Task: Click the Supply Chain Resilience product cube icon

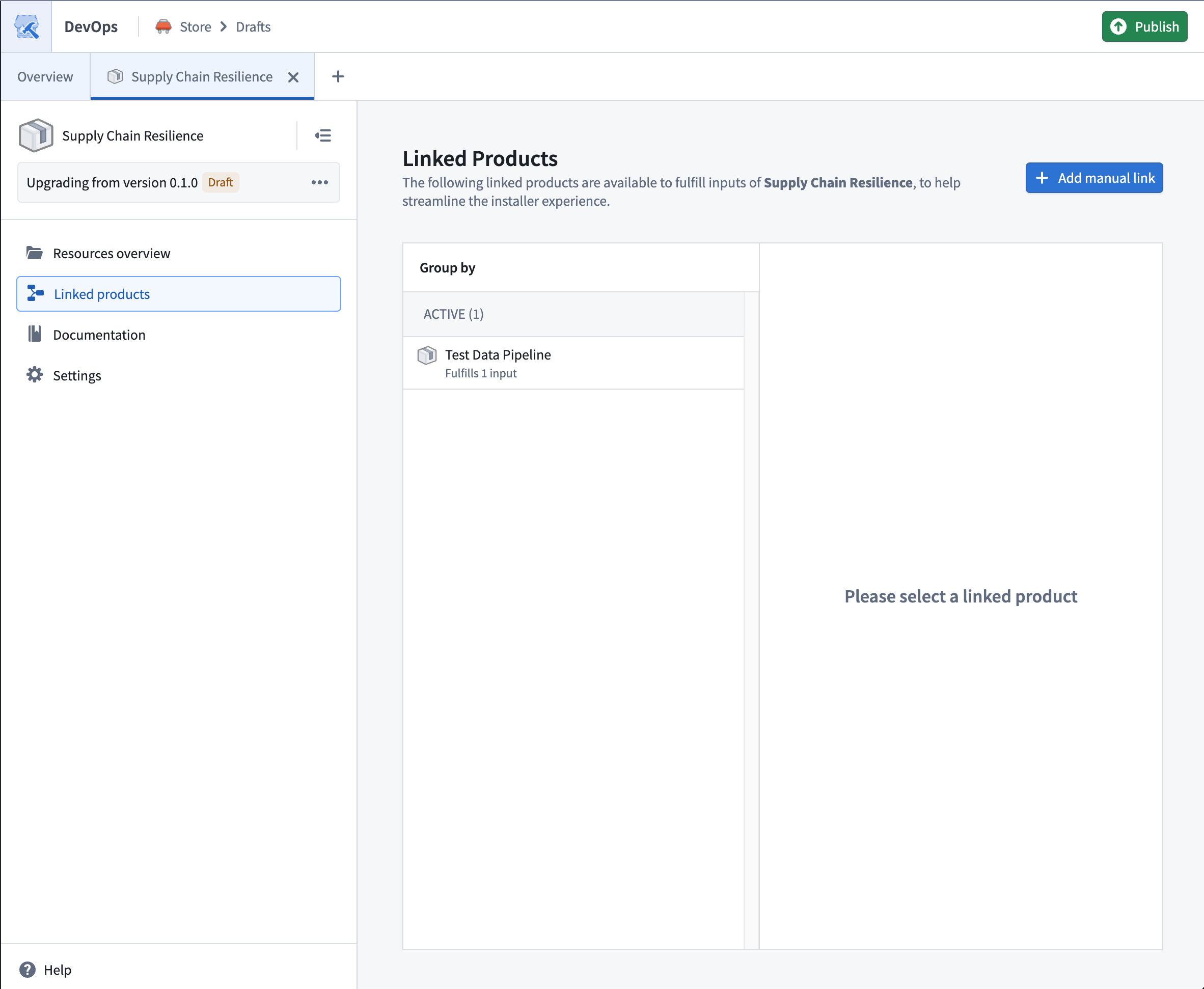Action: tap(35, 135)
